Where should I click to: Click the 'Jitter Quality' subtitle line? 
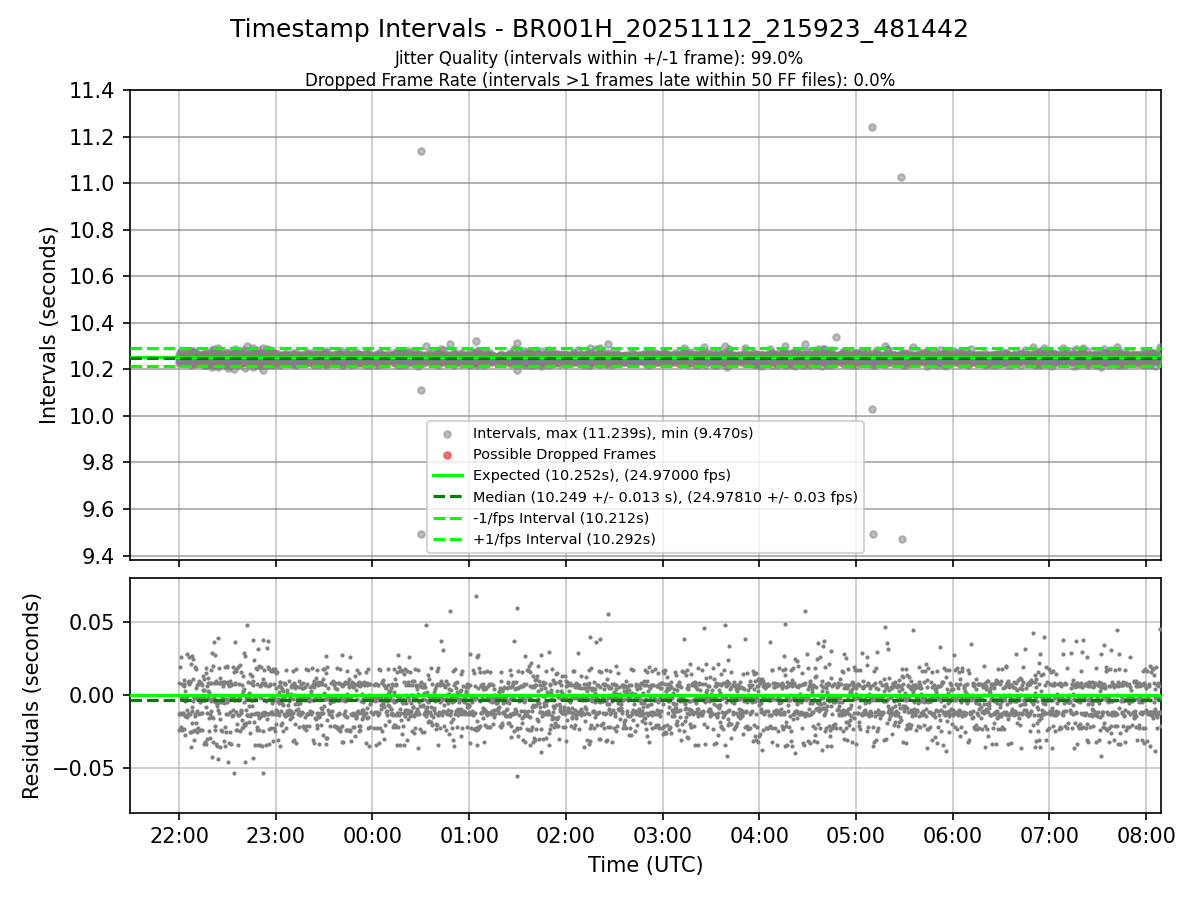click(x=599, y=58)
